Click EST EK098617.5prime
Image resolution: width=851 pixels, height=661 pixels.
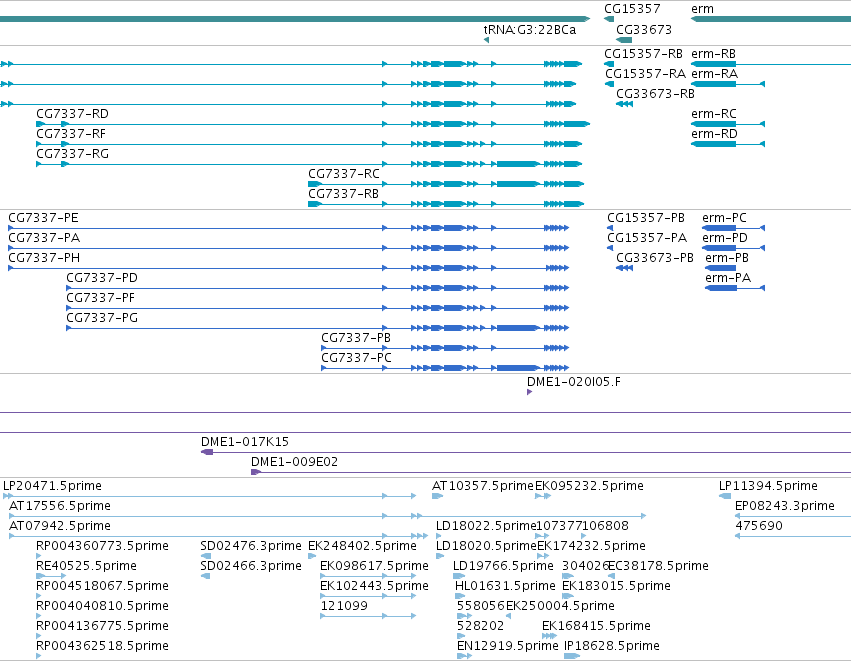[374, 567]
